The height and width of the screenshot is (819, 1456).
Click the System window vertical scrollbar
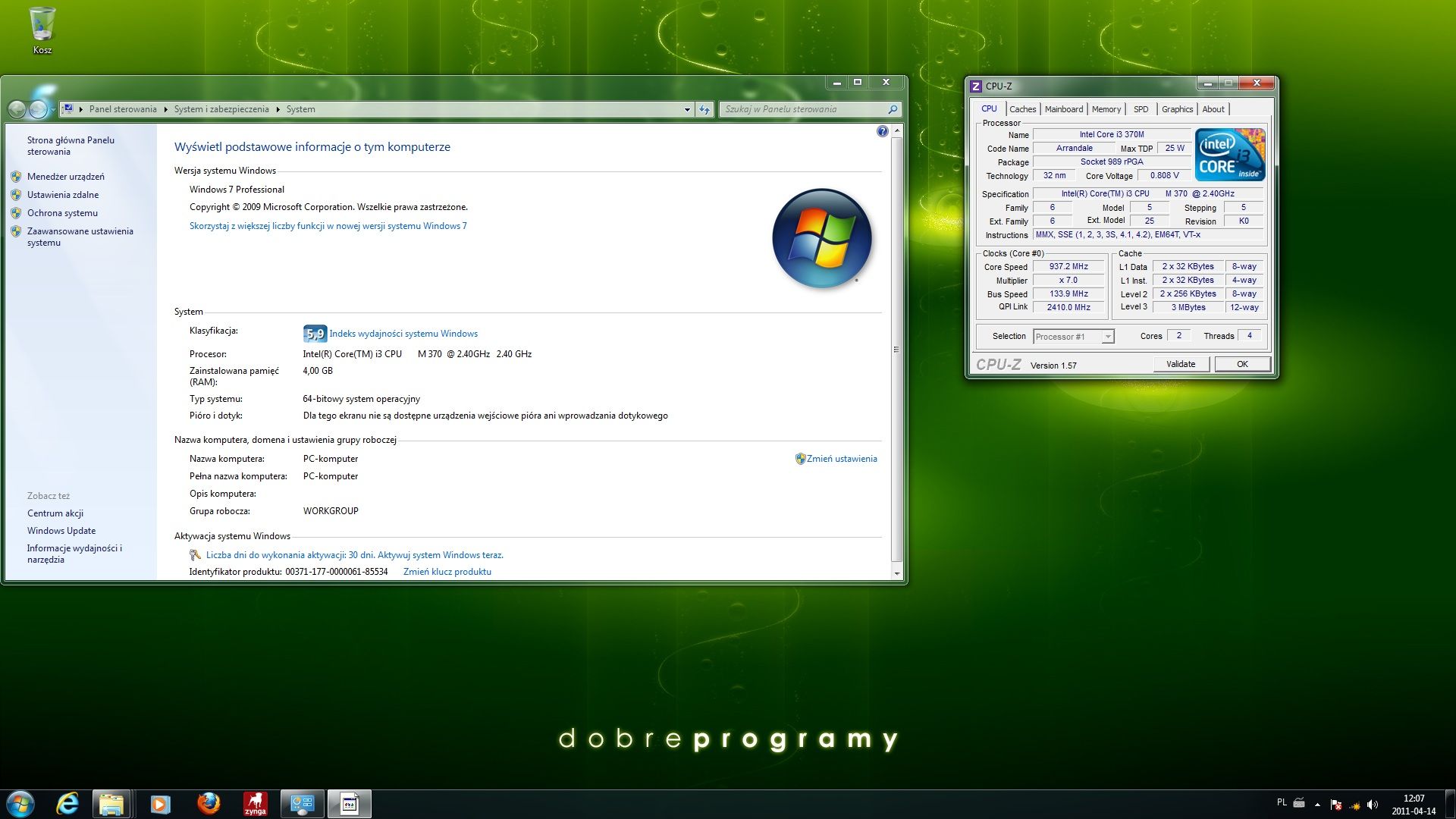click(x=896, y=350)
